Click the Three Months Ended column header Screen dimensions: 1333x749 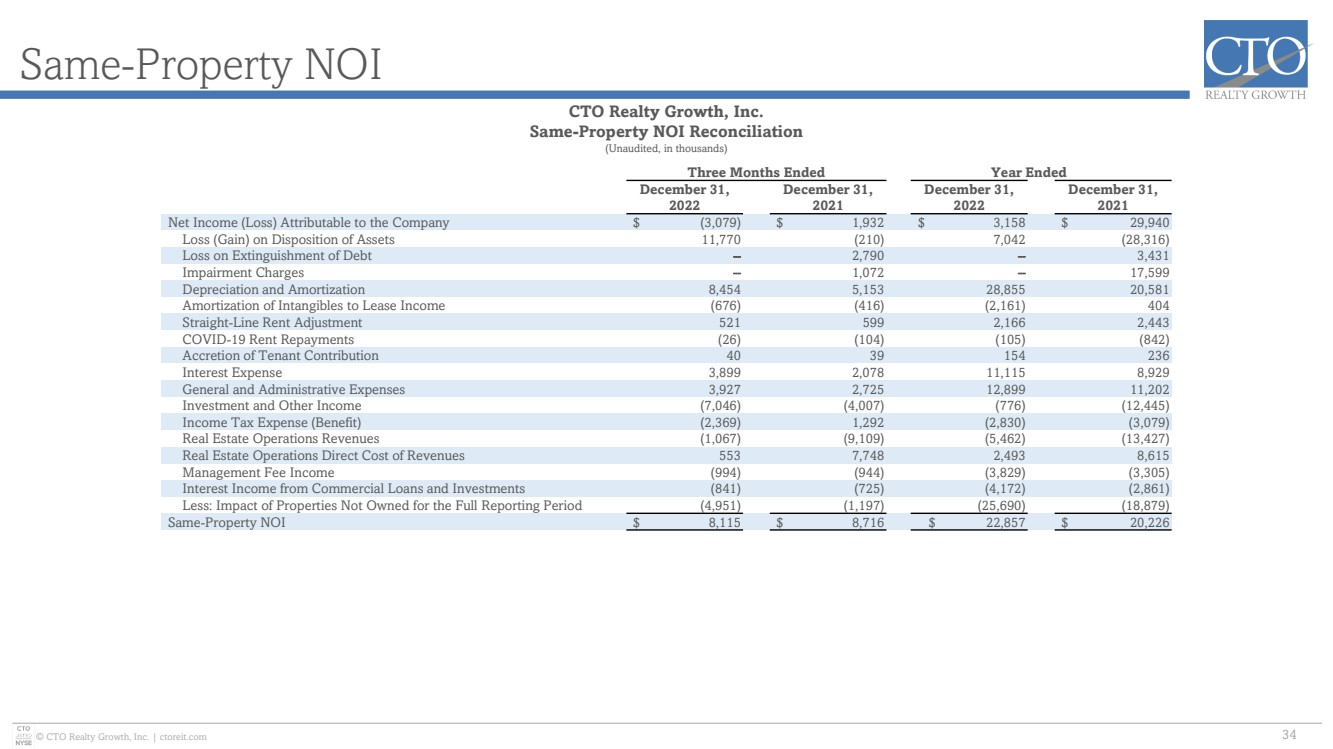[756, 172]
